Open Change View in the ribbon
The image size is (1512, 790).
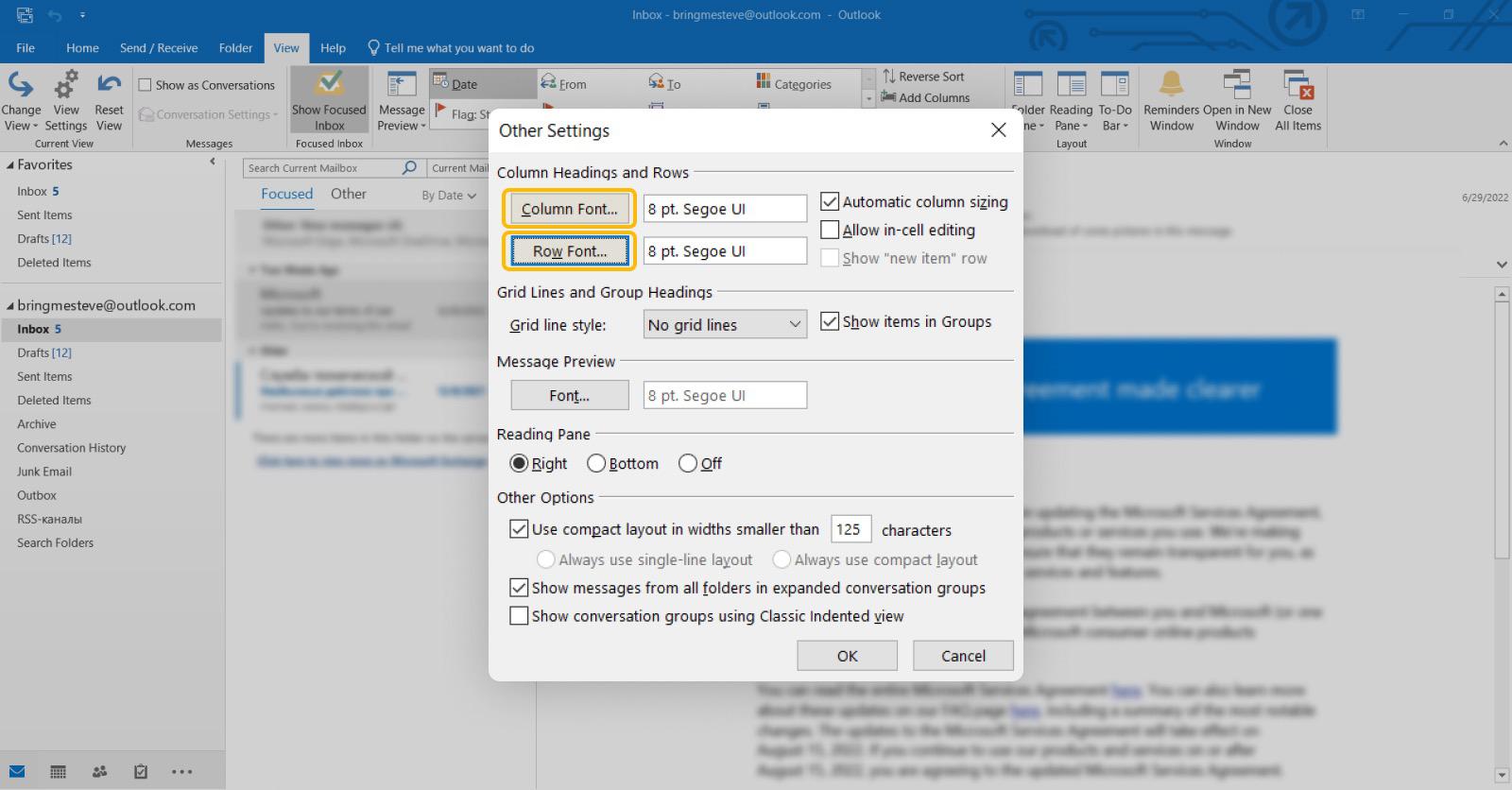21,101
